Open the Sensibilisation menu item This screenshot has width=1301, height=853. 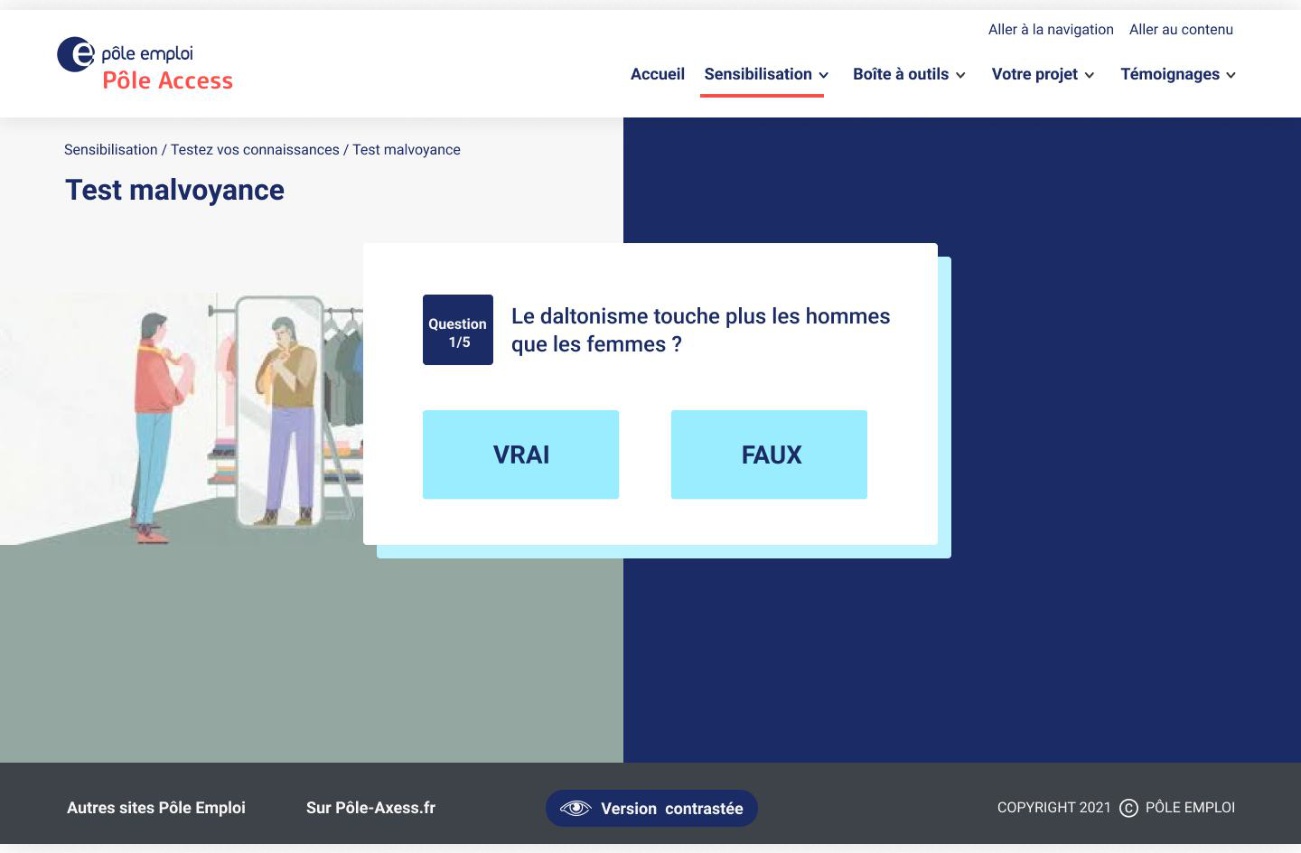(x=758, y=74)
